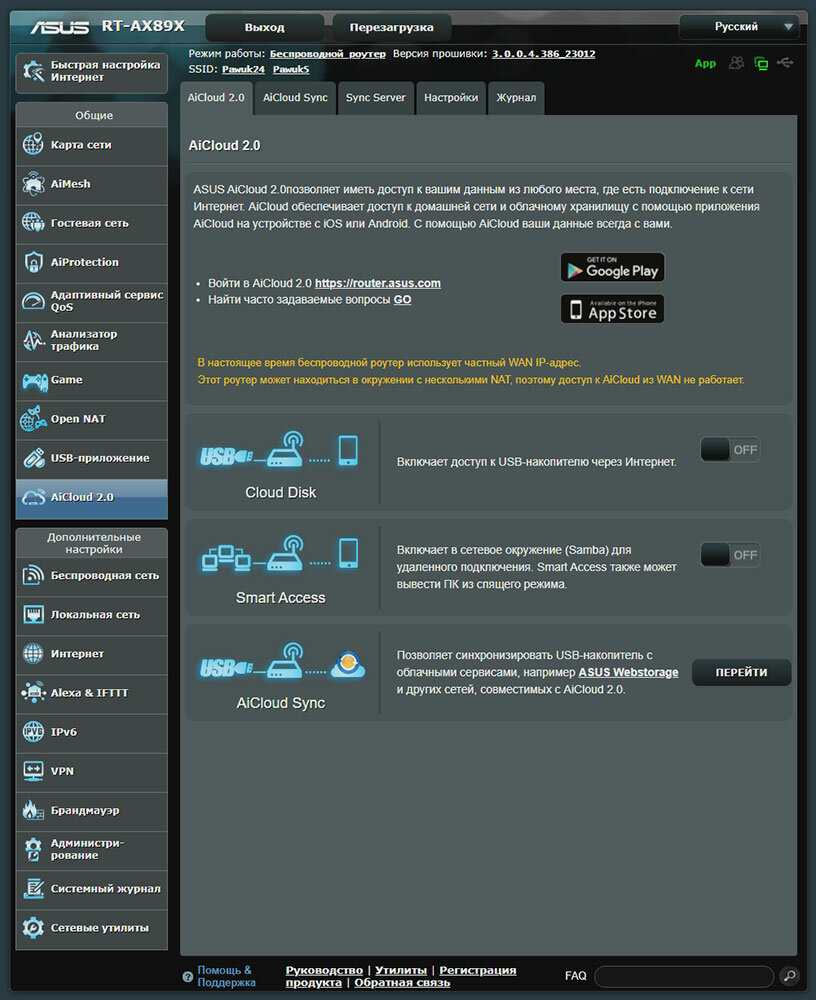Open the VPN monitor icon

[x=33, y=771]
